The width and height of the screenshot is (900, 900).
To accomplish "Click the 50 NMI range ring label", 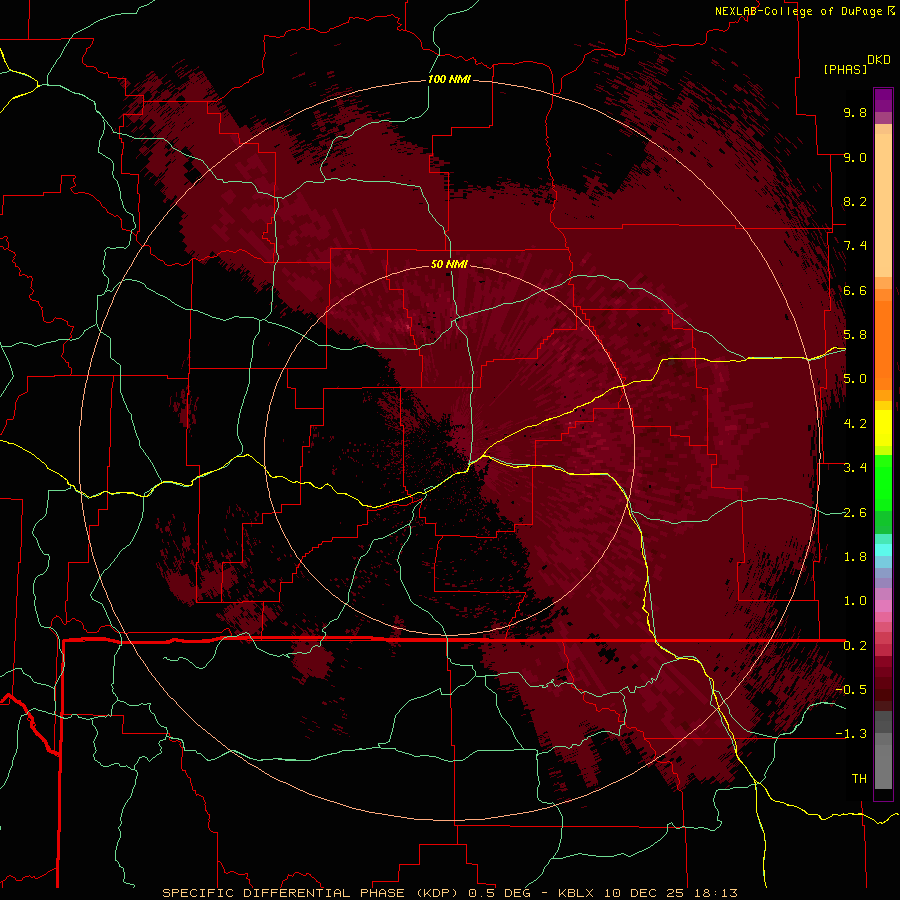I will 449,264.
